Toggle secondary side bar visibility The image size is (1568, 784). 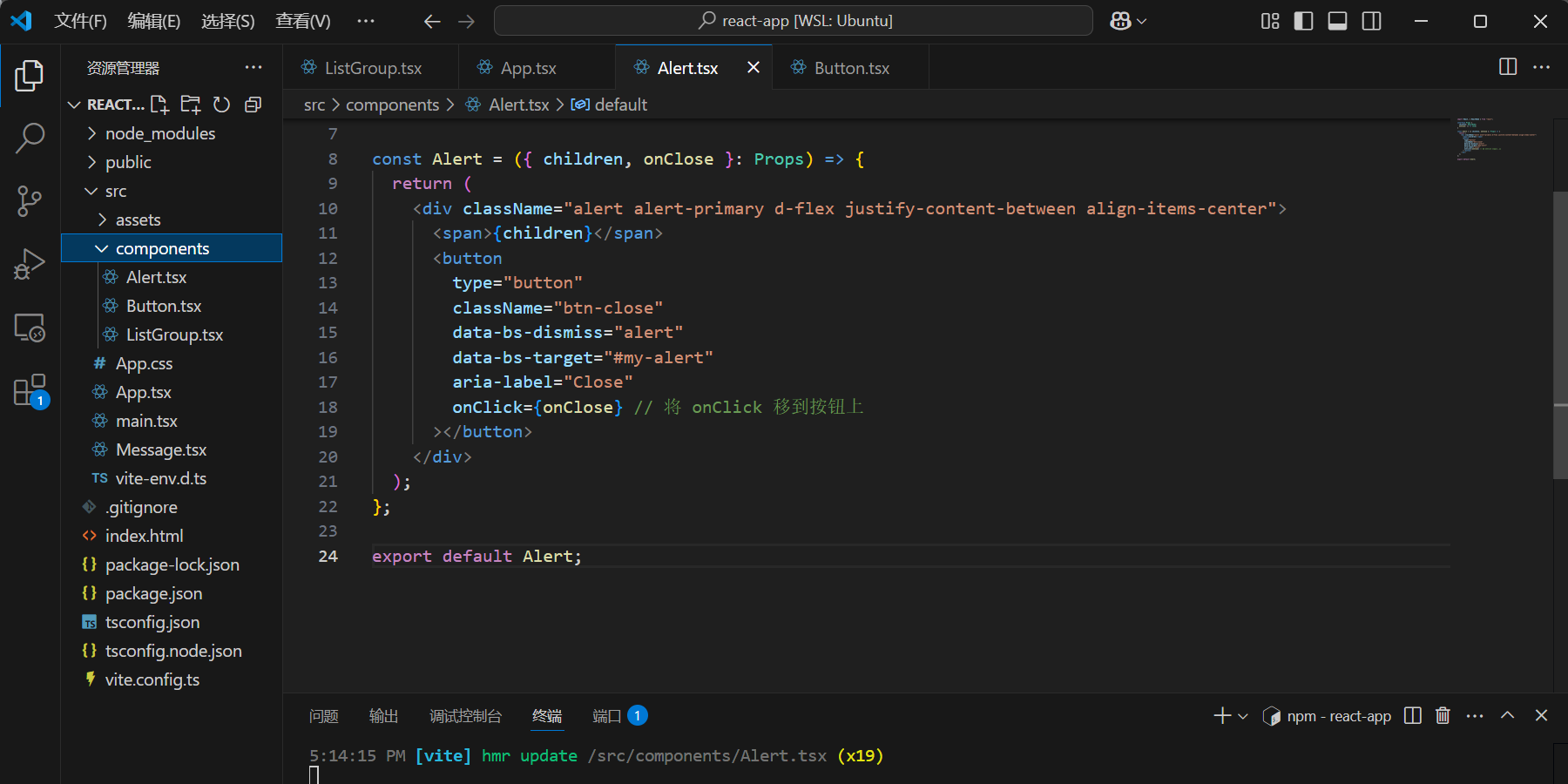1372,21
